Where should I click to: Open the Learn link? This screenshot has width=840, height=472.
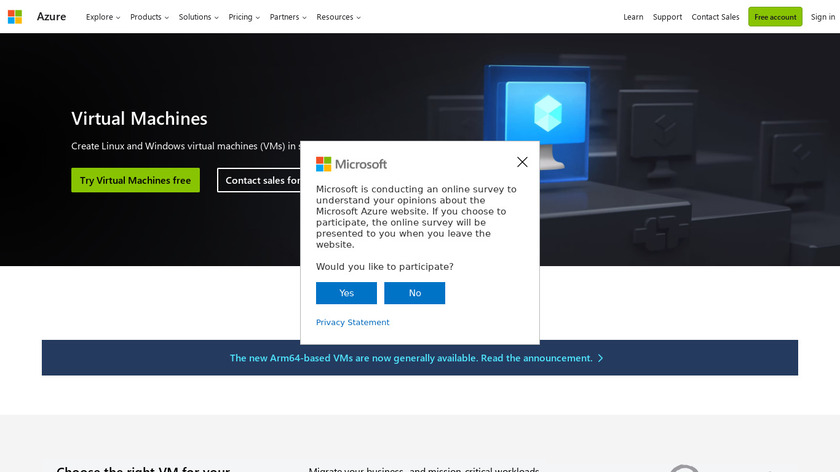633,17
